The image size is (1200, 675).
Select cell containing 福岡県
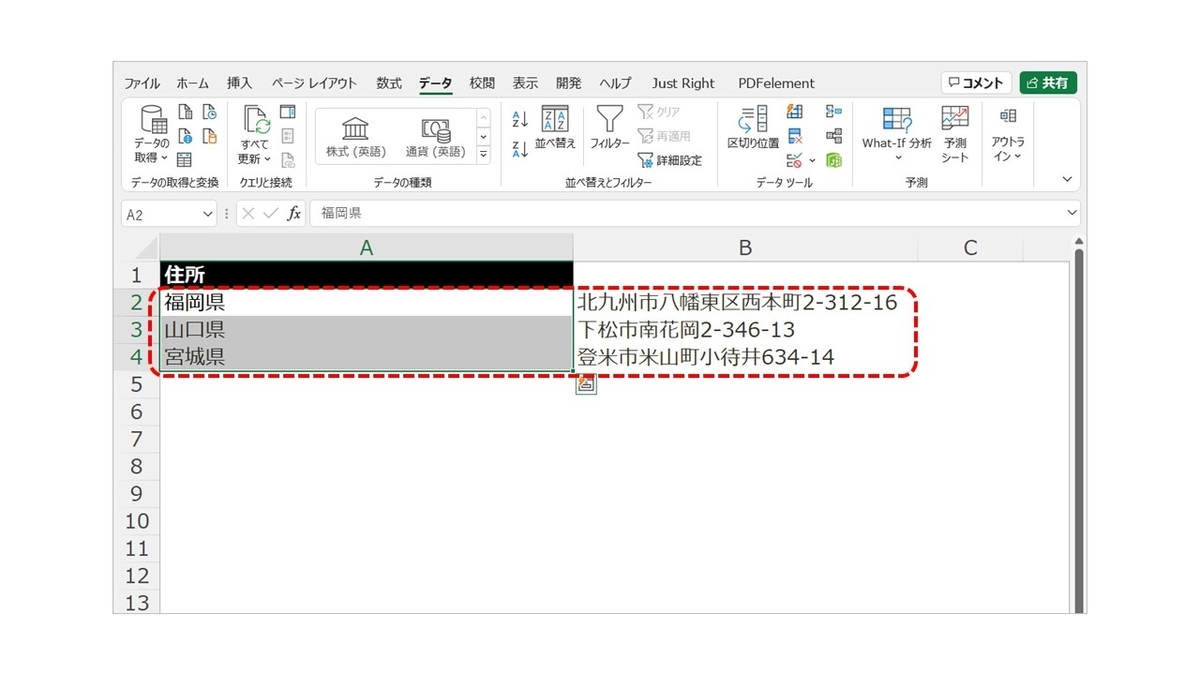point(366,302)
